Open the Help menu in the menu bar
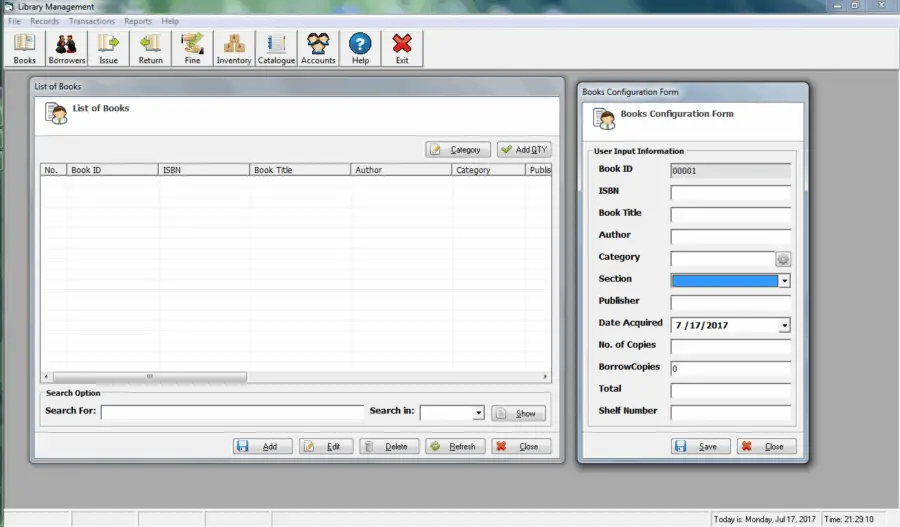Image resolution: width=900 pixels, height=527 pixels. (170, 21)
